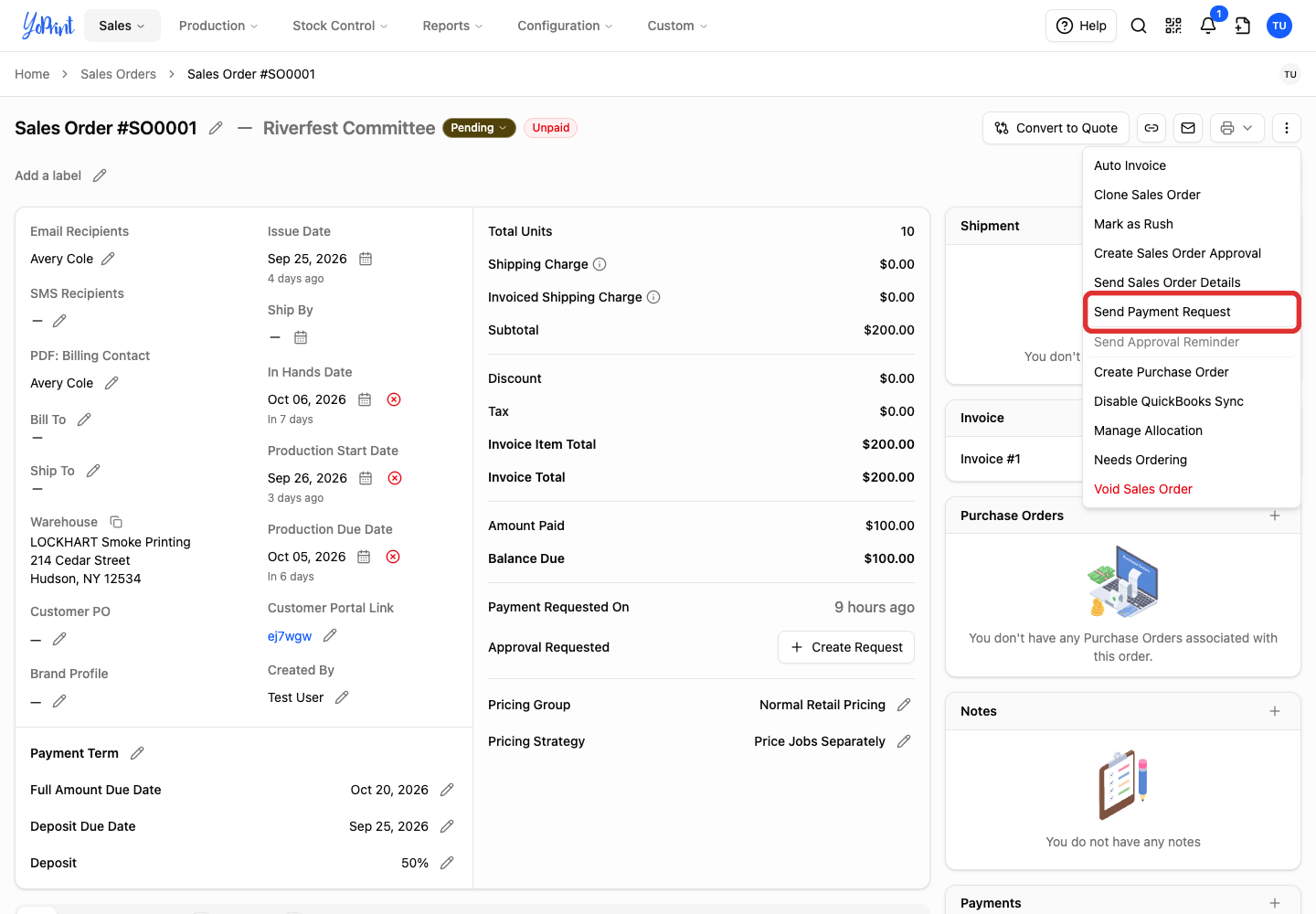Edit the Sales Order #SO0001 title pencil

pyautogui.click(x=216, y=128)
